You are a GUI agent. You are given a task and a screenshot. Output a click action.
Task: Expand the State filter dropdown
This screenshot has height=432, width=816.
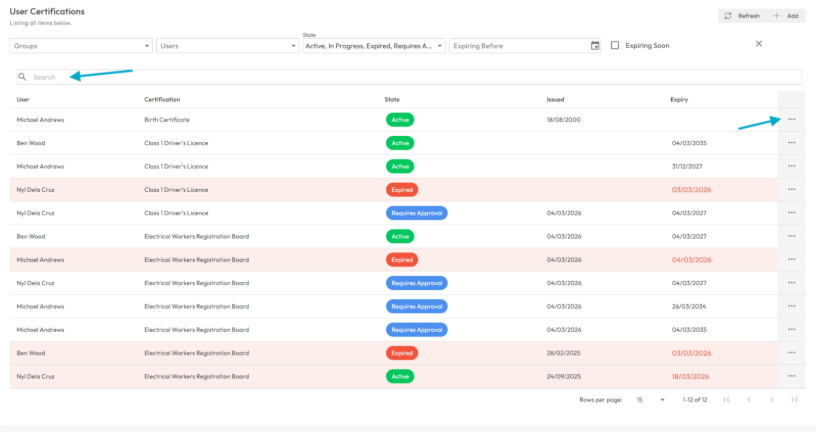[373, 46]
